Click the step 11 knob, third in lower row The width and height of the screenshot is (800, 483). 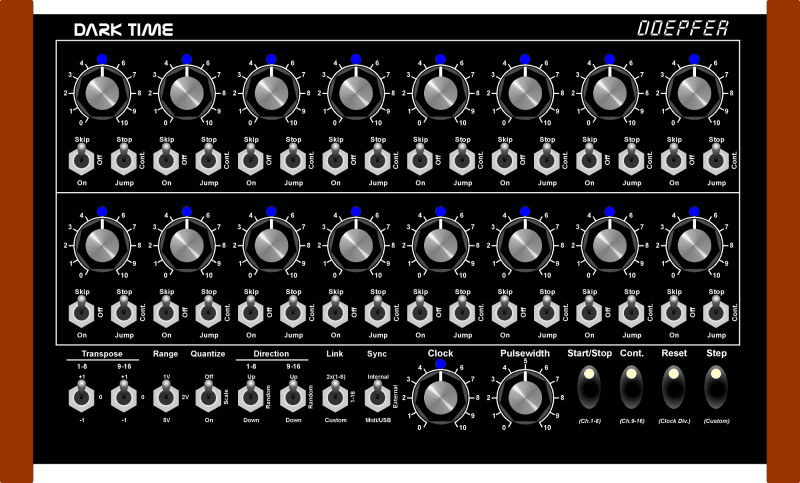[271, 246]
